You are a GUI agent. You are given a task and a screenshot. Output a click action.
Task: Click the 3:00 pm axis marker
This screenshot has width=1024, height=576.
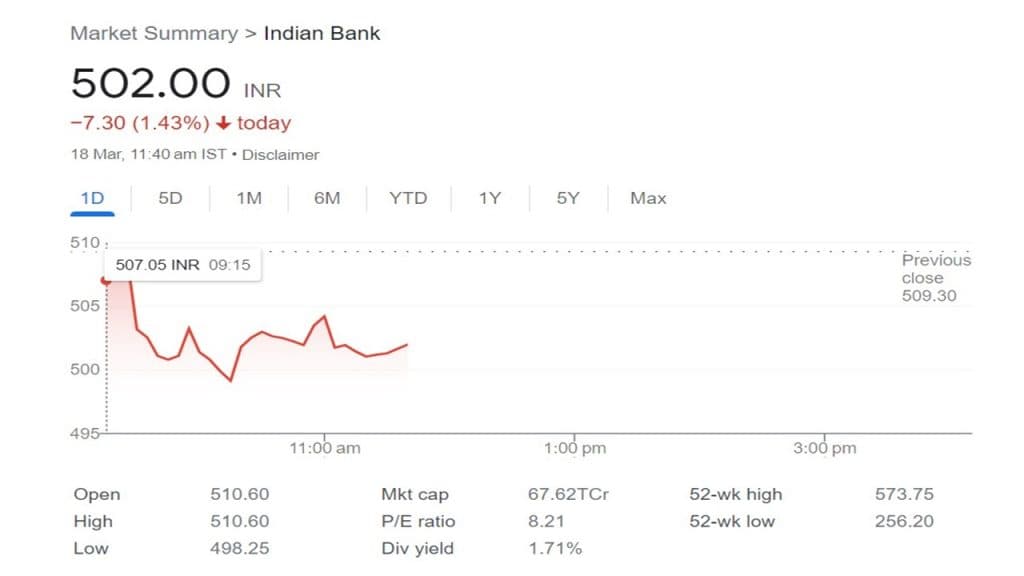[825, 448]
